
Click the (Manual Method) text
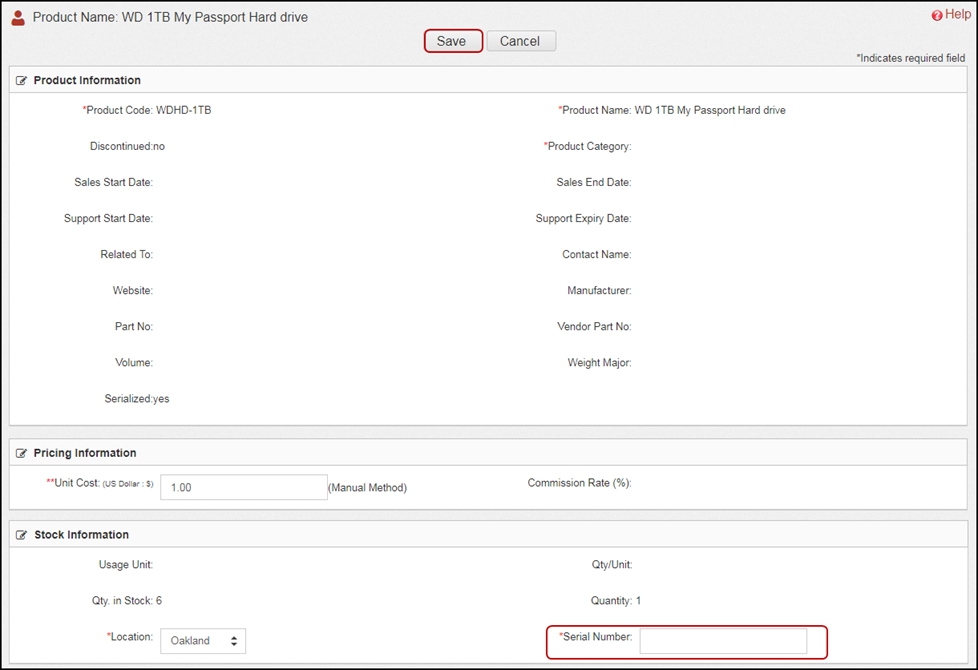pyautogui.click(x=367, y=488)
